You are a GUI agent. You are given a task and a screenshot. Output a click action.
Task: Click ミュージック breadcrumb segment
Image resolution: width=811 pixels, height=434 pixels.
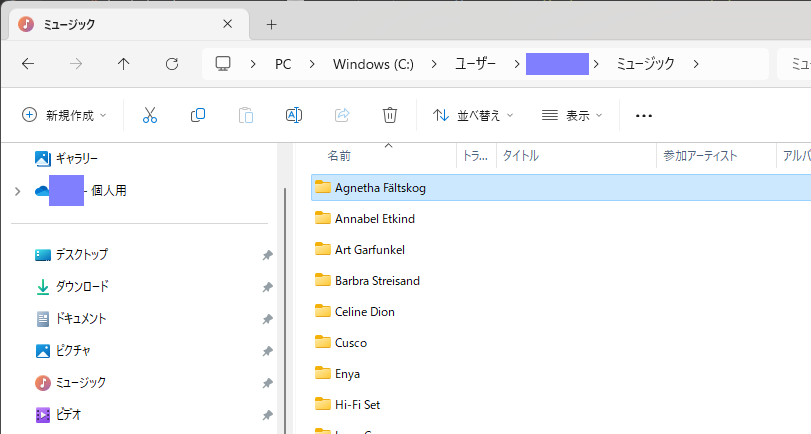pos(645,64)
